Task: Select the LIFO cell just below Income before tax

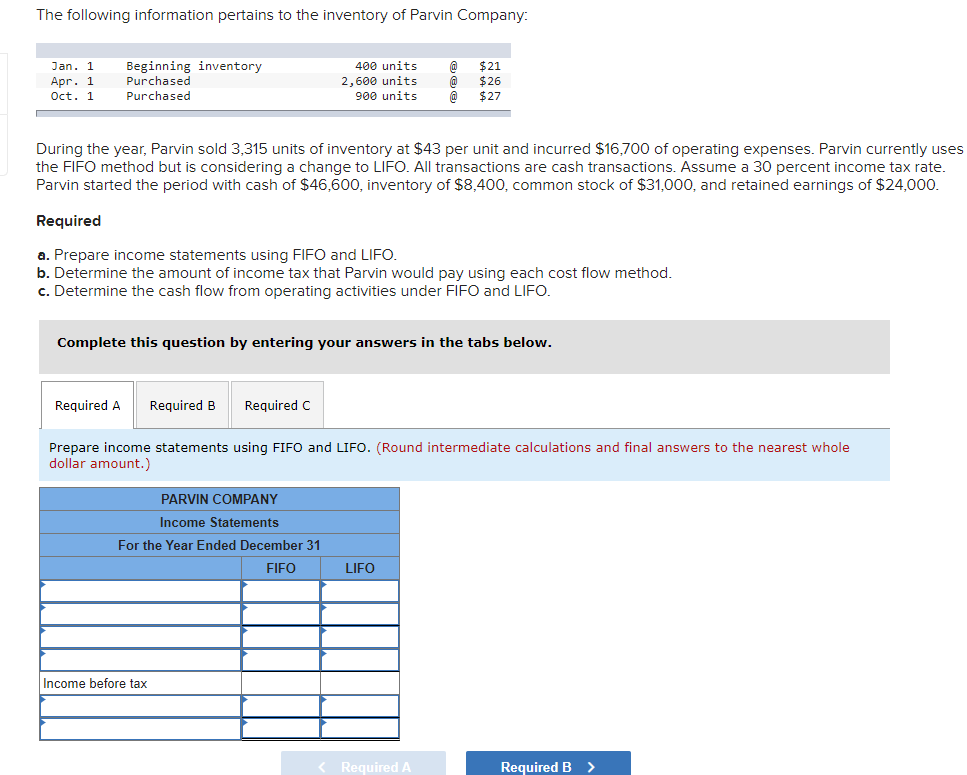Action: tap(360, 706)
